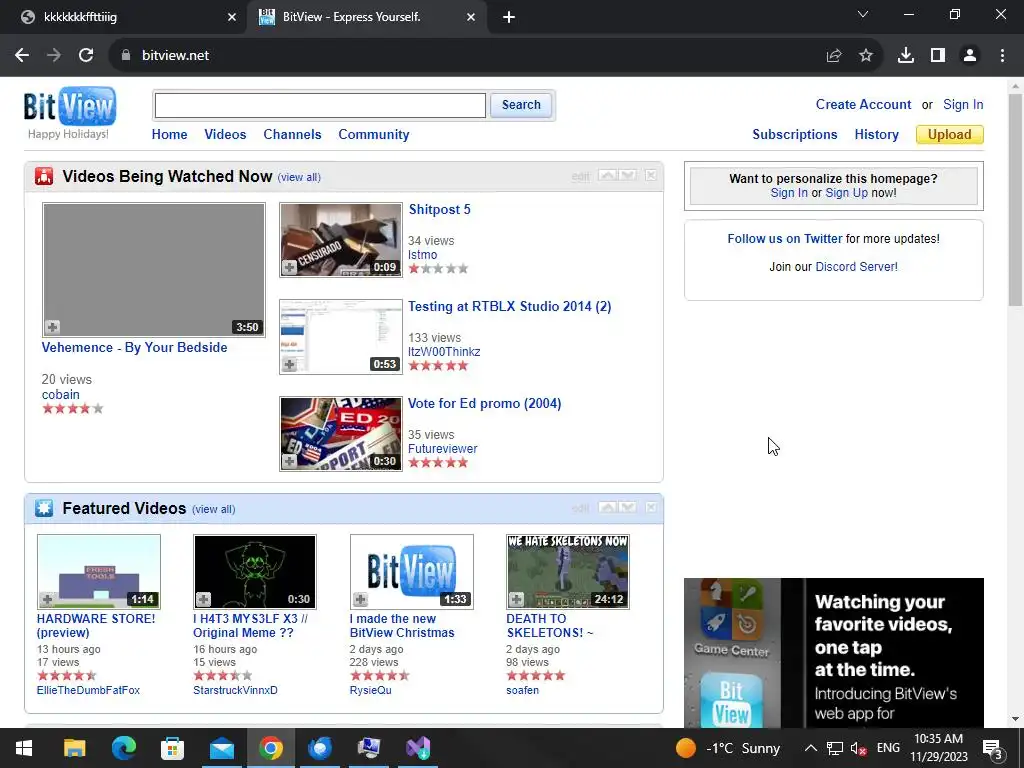Open Mail app from taskbar

221,748
